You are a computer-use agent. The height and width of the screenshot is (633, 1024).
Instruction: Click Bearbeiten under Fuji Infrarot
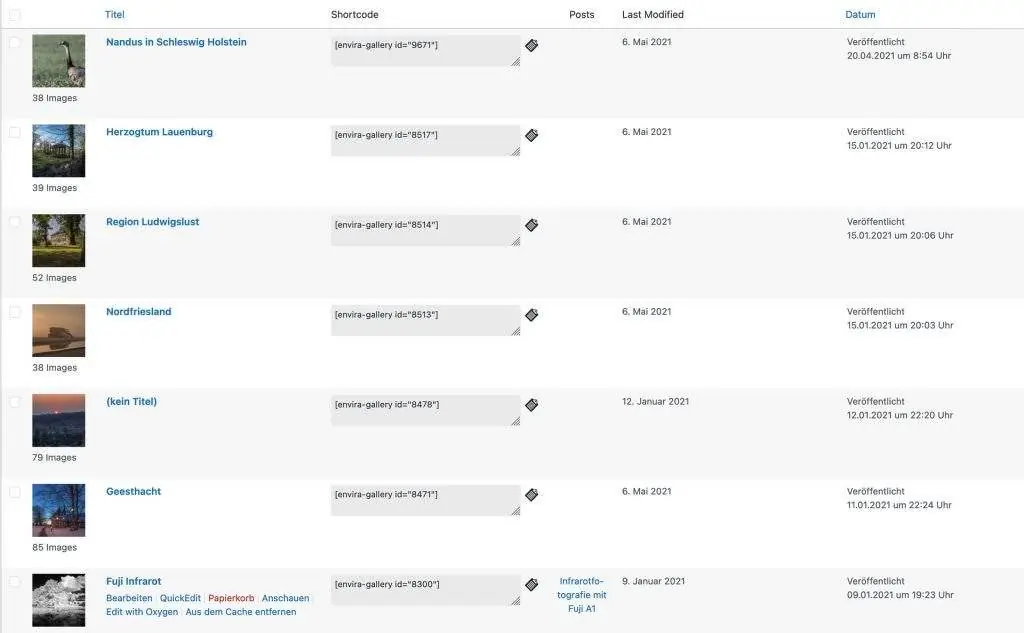coord(129,598)
